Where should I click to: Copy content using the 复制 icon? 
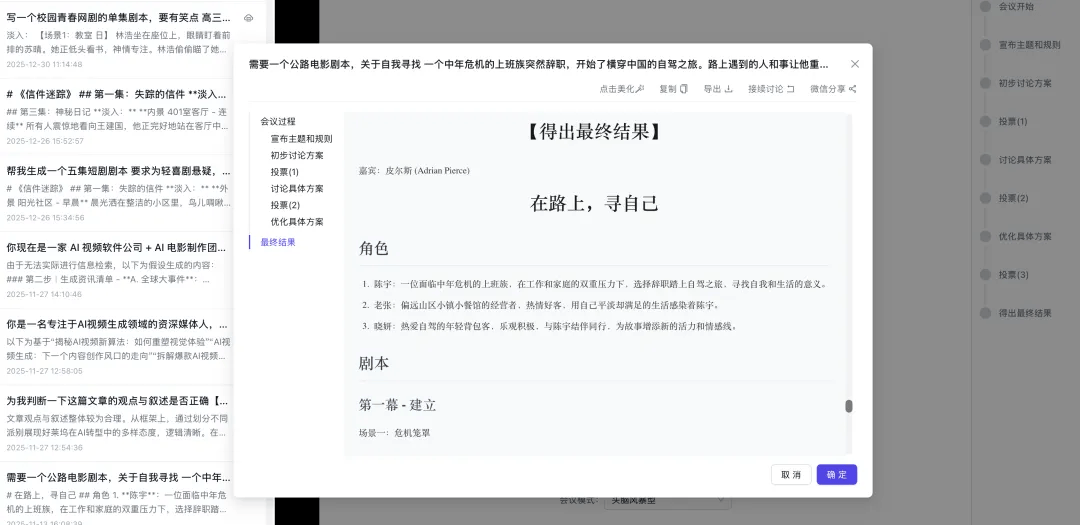point(684,89)
